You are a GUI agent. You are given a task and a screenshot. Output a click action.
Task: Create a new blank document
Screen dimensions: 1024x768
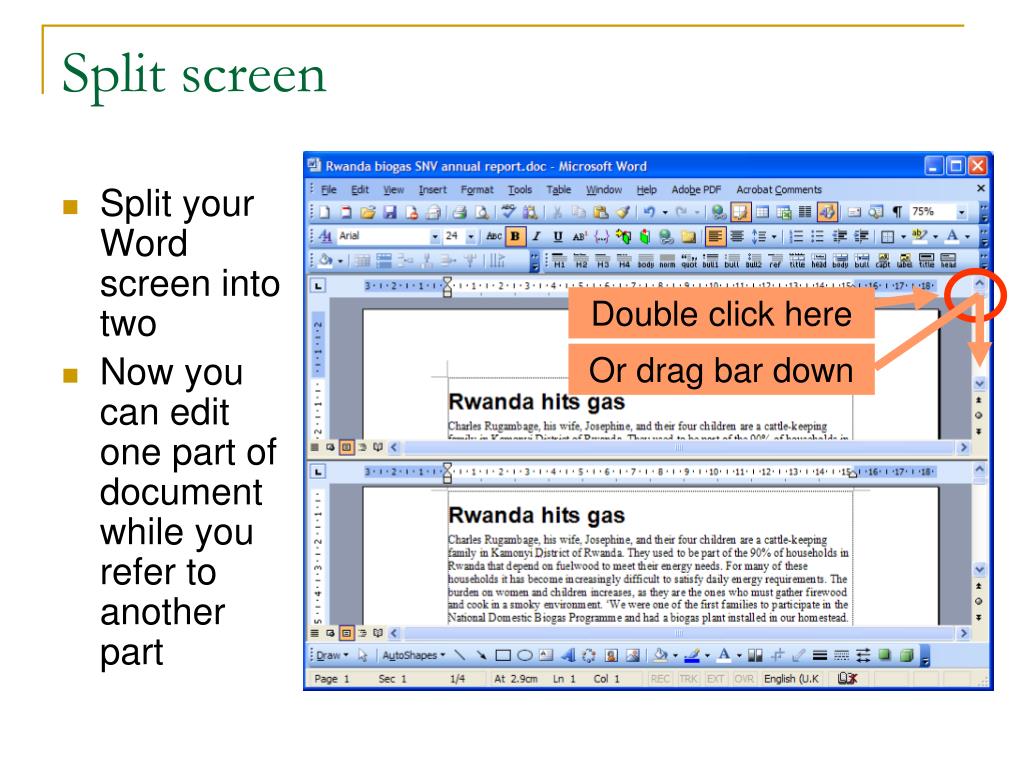[x=325, y=212]
